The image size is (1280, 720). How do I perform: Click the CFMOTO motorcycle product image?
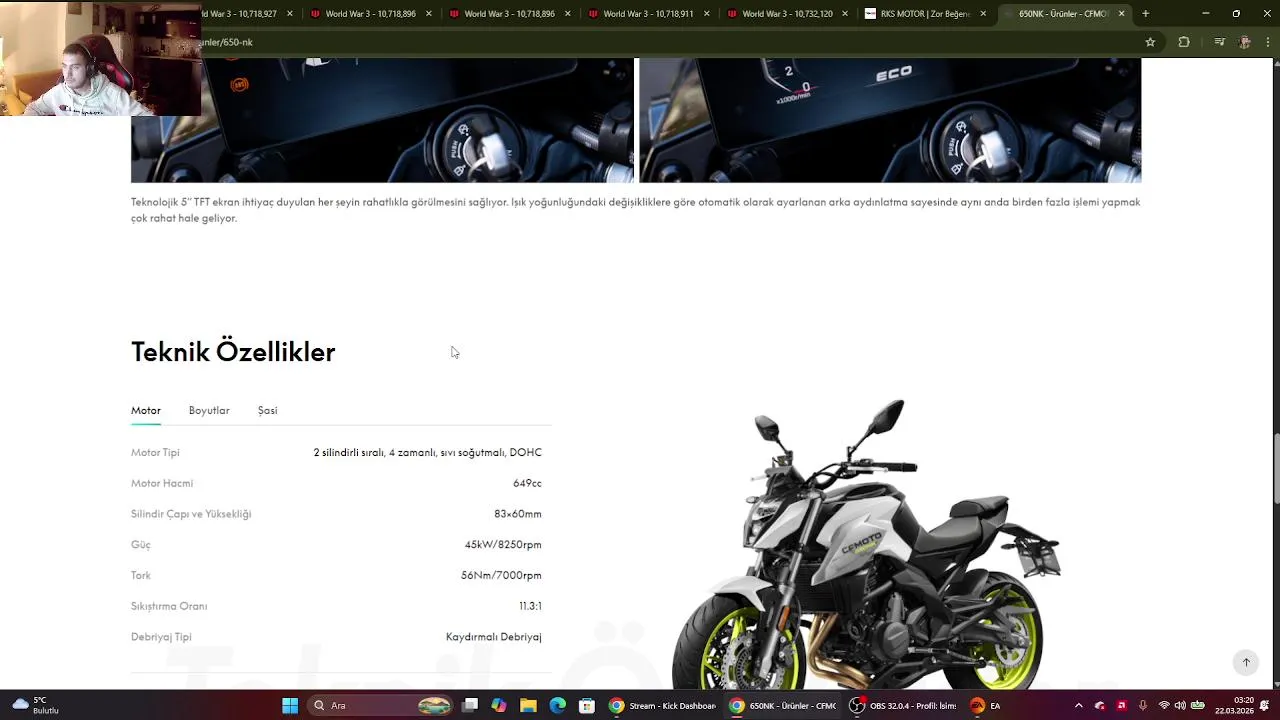pos(865,545)
